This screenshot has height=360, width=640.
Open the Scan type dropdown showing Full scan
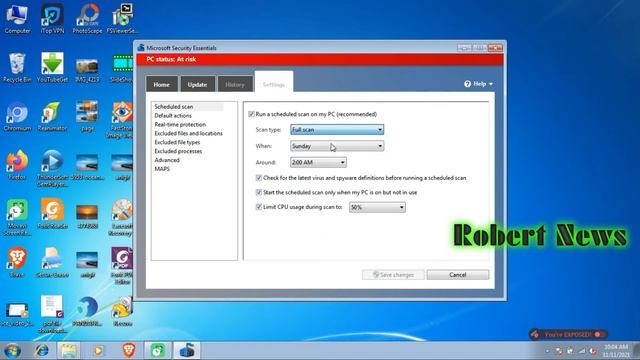337,130
